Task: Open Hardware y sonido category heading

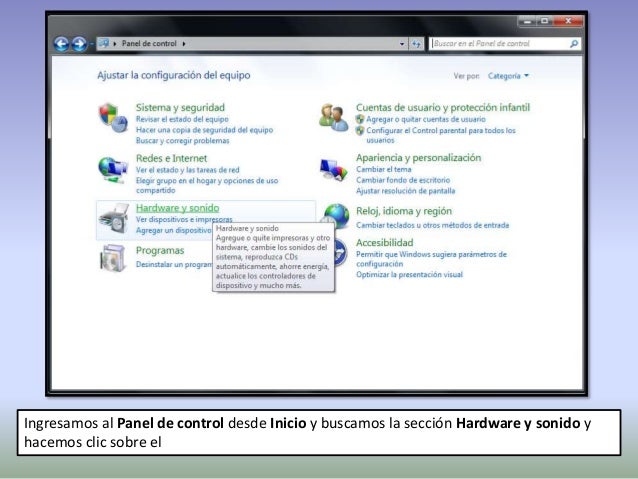Action: 177,208
